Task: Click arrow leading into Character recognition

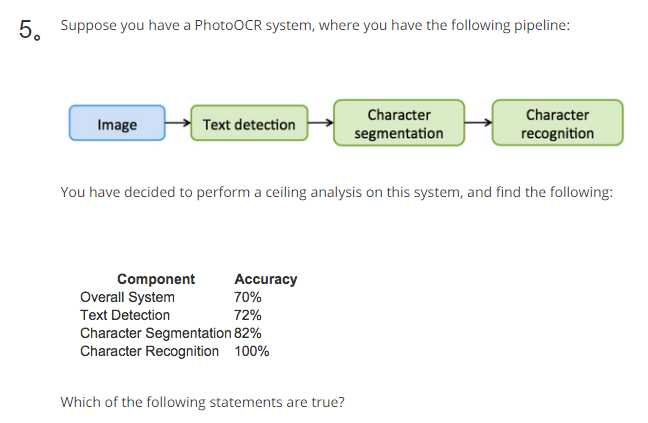Action: (478, 122)
